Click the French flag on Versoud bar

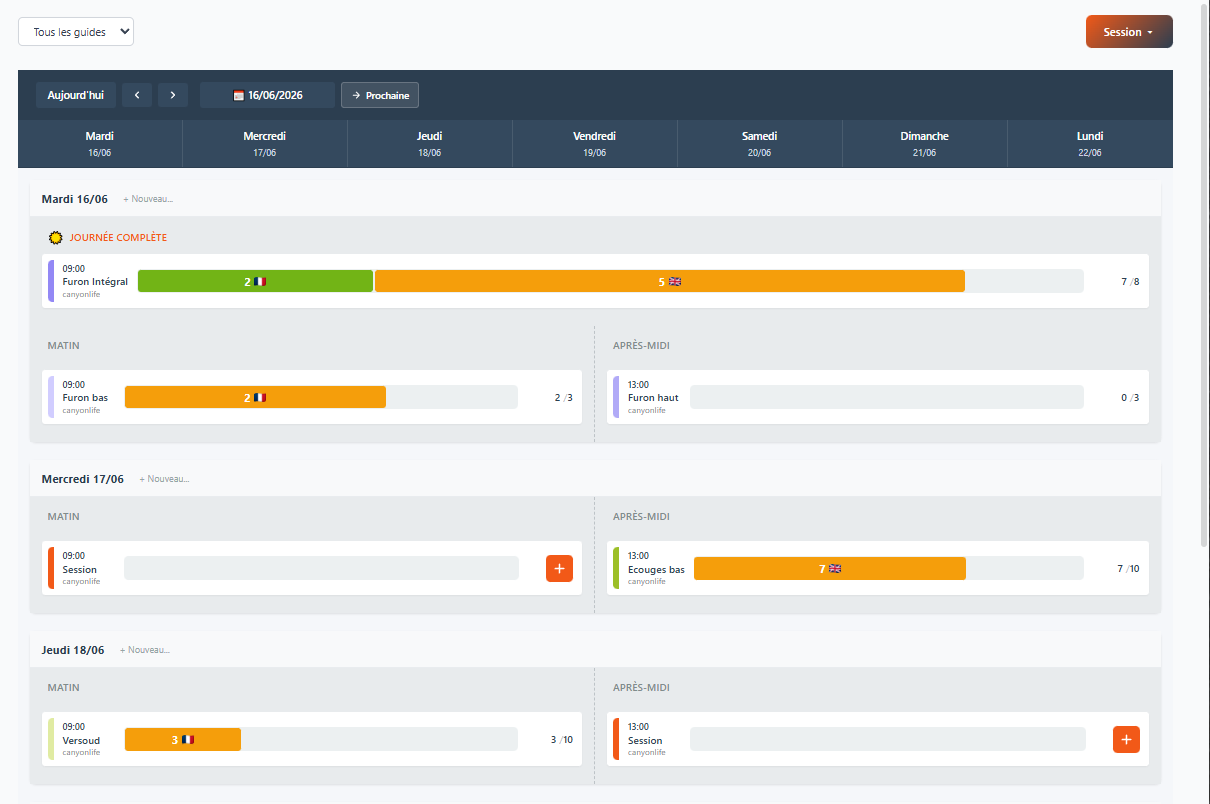pyautogui.click(x=188, y=740)
